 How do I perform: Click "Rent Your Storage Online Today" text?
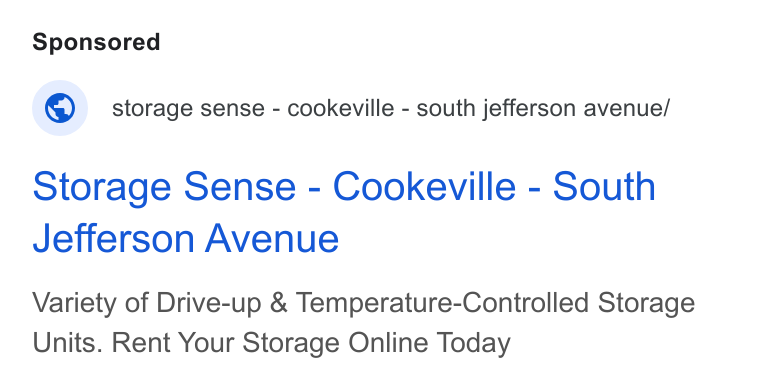point(311,343)
